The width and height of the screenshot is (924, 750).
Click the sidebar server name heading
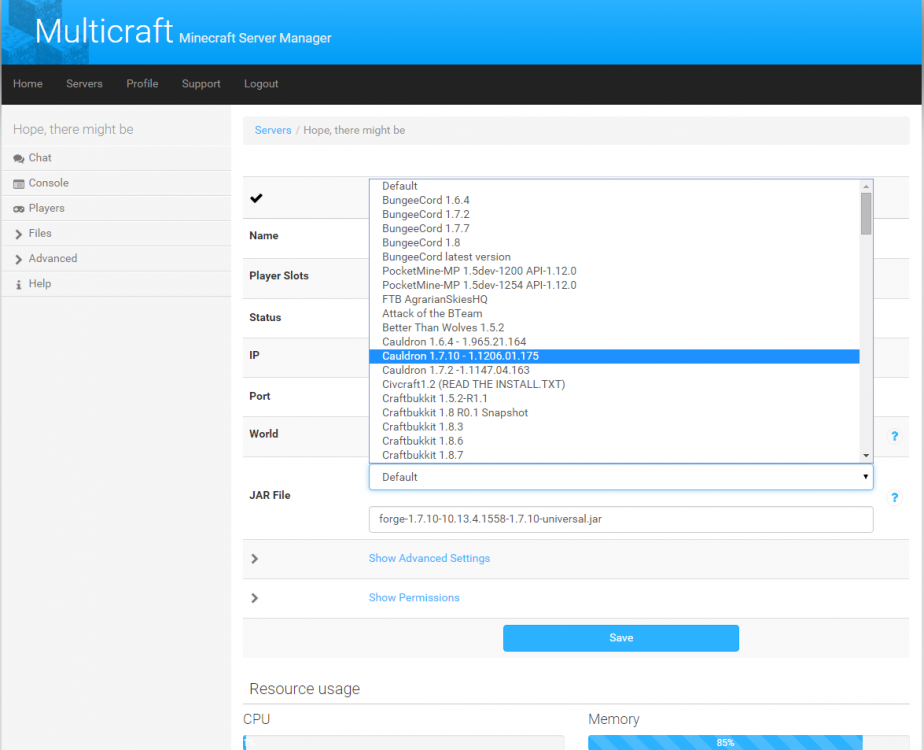pos(73,129)
